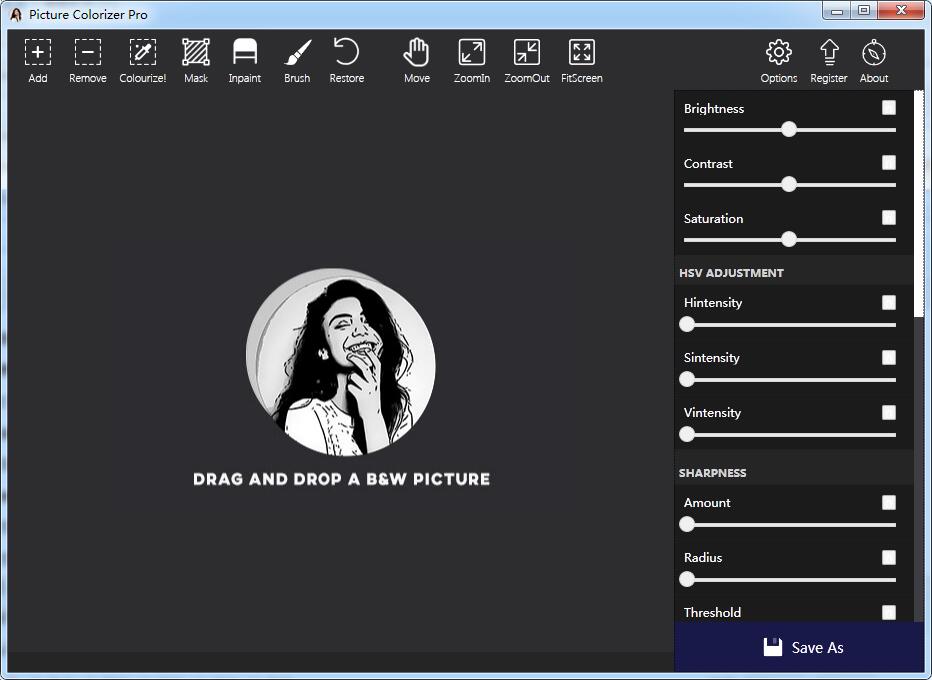Open the Inpaint tool
This screenshot has width=932, height=680.
[x=245, y=58]
